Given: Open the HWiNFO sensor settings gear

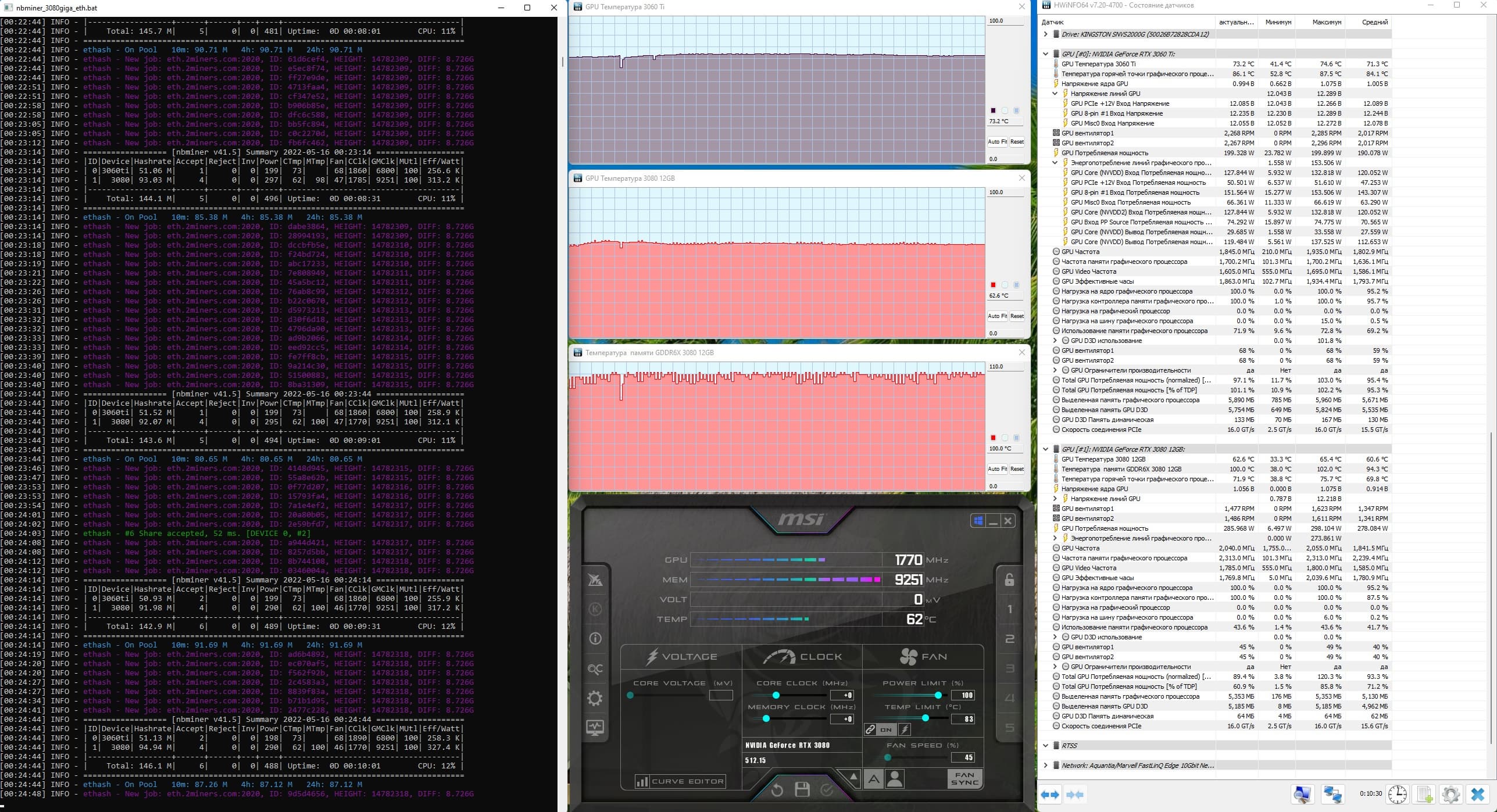Looking at the screenshot, I should pos(1451,795).
